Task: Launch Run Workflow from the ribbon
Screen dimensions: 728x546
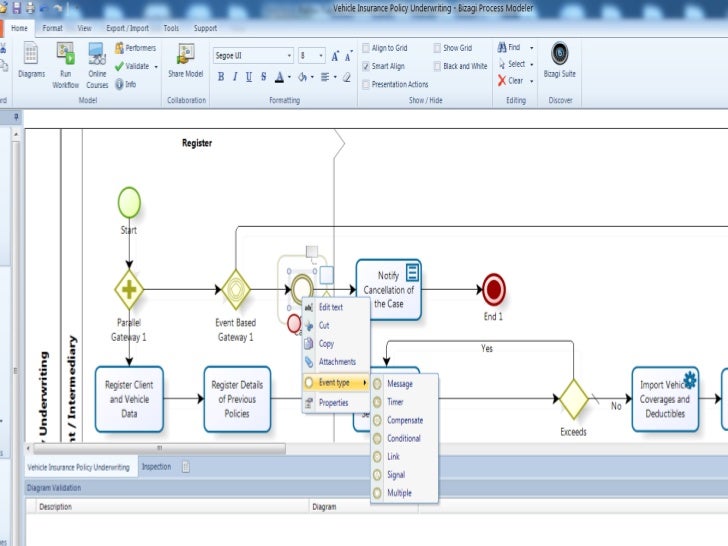Action: (x=65, y=65)
